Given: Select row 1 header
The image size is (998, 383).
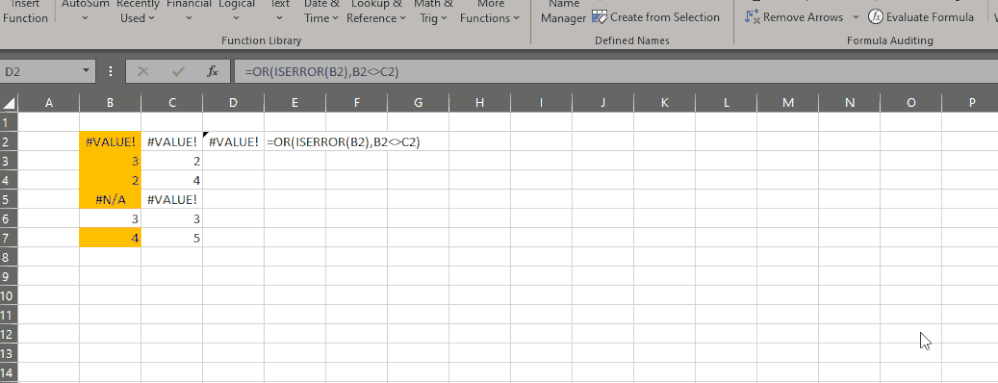Looking at the screenshot, I should pyautogui.click(x=8, y=122).
